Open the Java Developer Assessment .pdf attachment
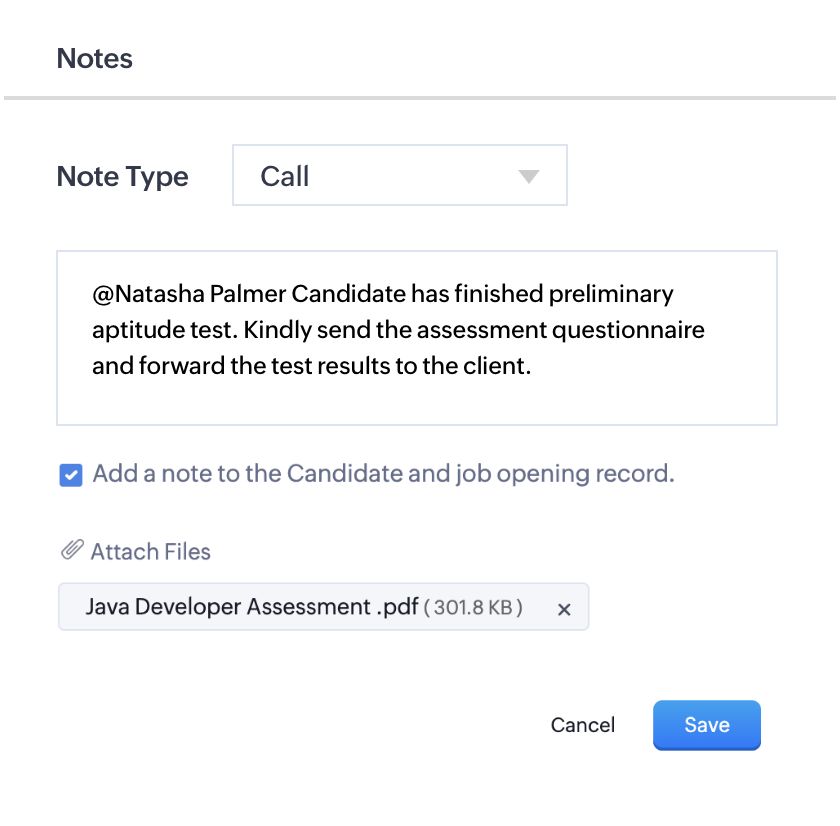This screenshot has width=840, height=826. click(x=250, y=607)
